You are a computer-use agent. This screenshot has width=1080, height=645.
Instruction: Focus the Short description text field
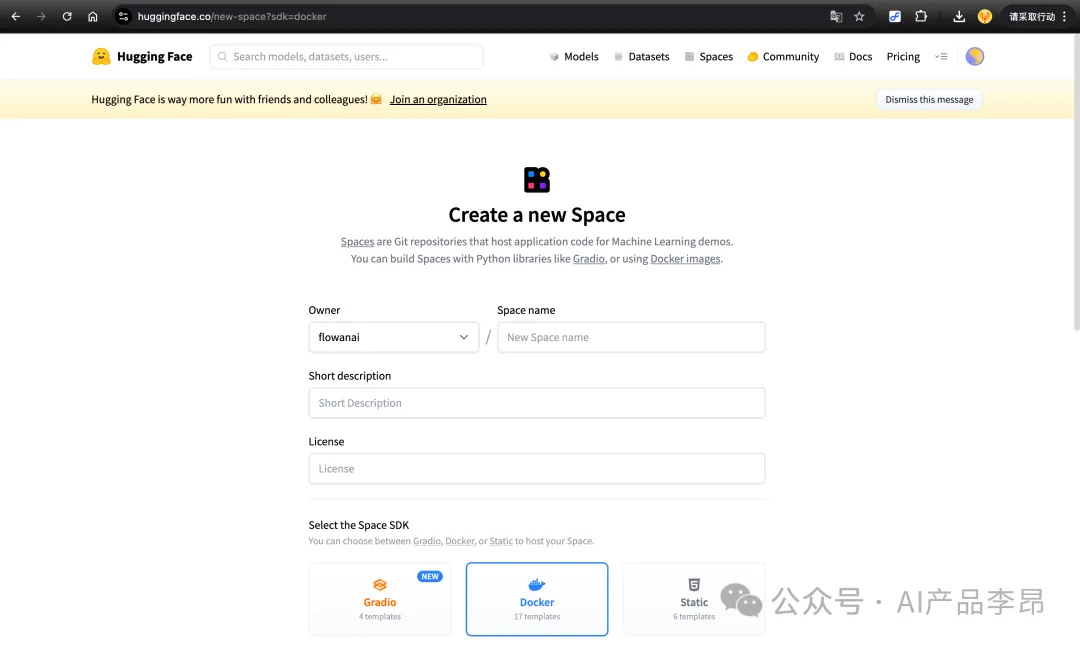click(x=537, y=403)
